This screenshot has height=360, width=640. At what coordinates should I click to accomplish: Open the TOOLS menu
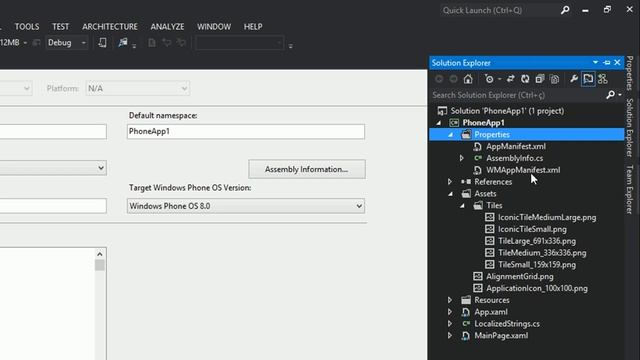[x=27, y=27]
